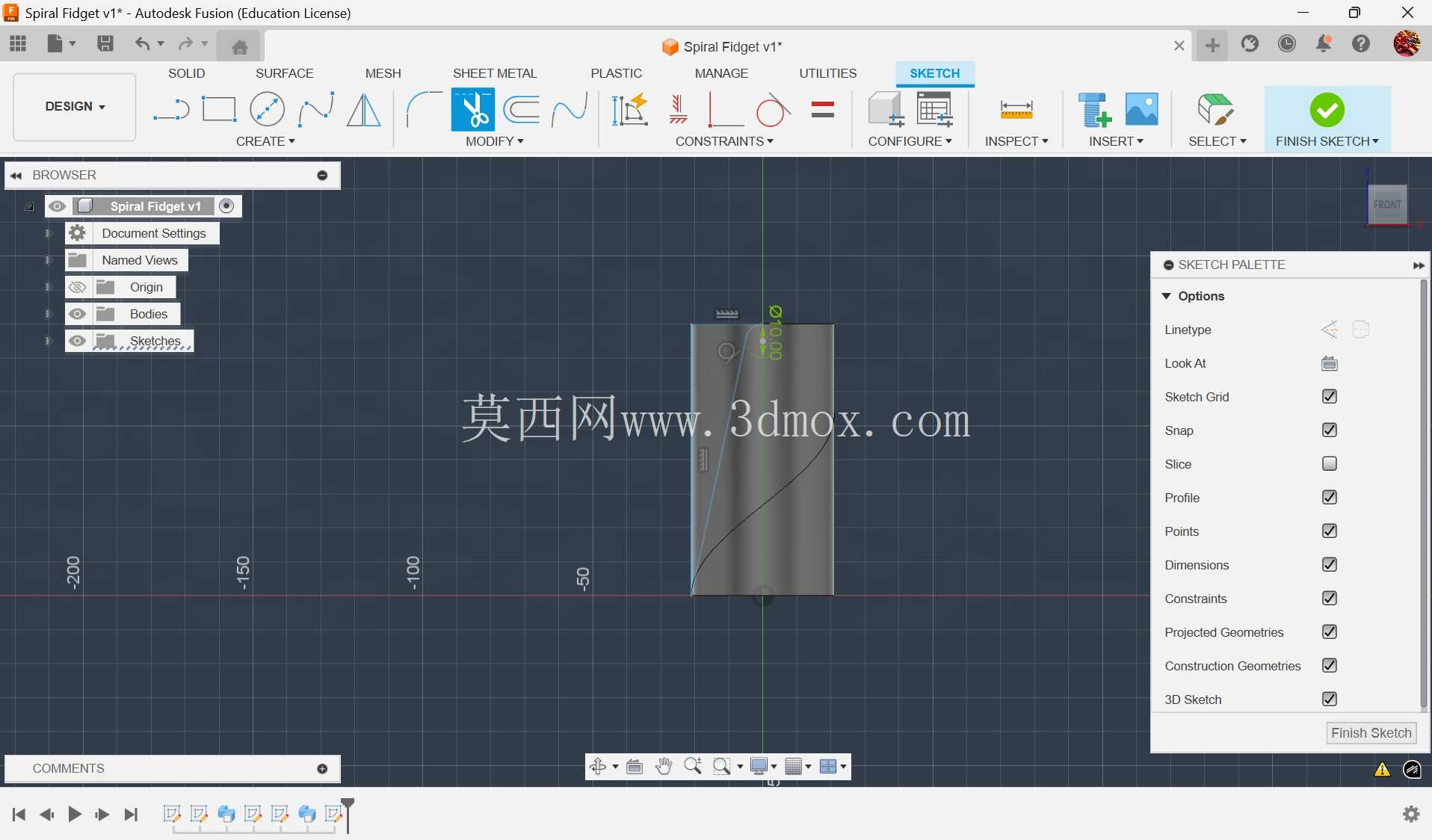This screenshot has width=1432, height=840.
Task: Toggle the Constraints checkbox
Action: point(1329,599)
